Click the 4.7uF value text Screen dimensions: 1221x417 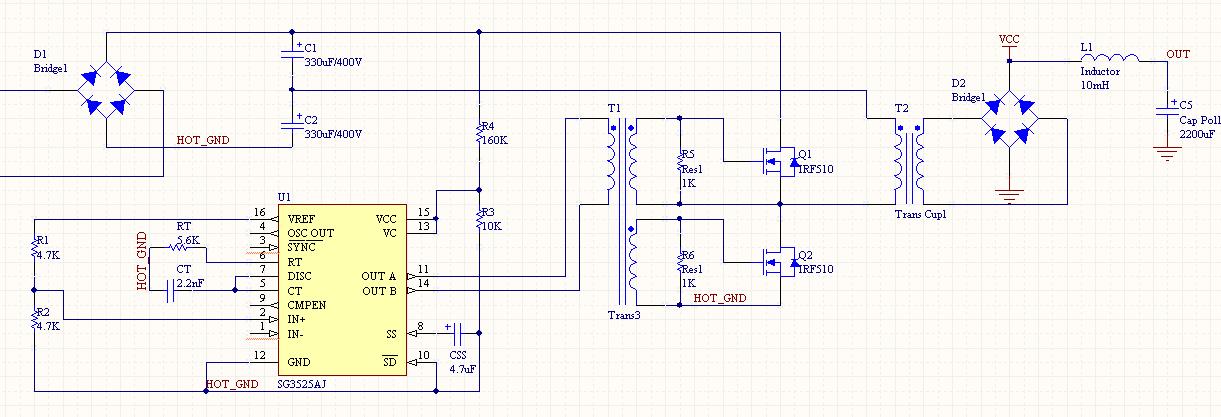coord(462,369)
